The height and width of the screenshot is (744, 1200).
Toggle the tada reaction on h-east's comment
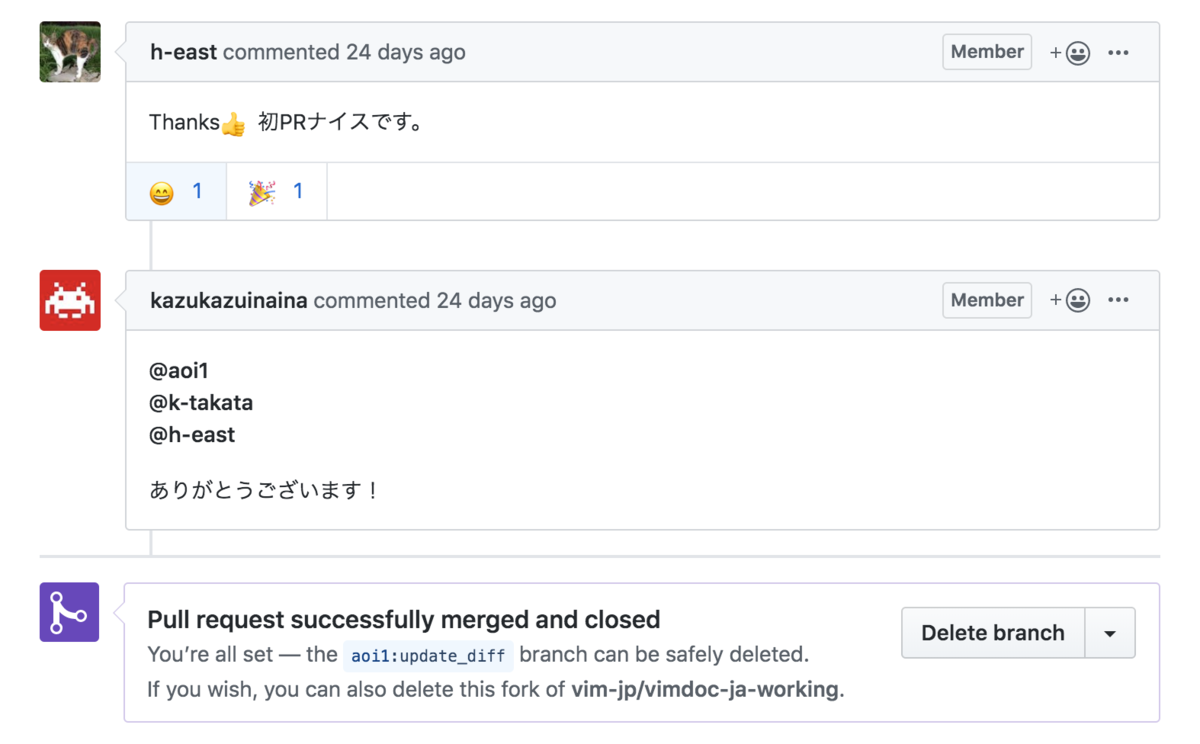click(x=275, y=190)
